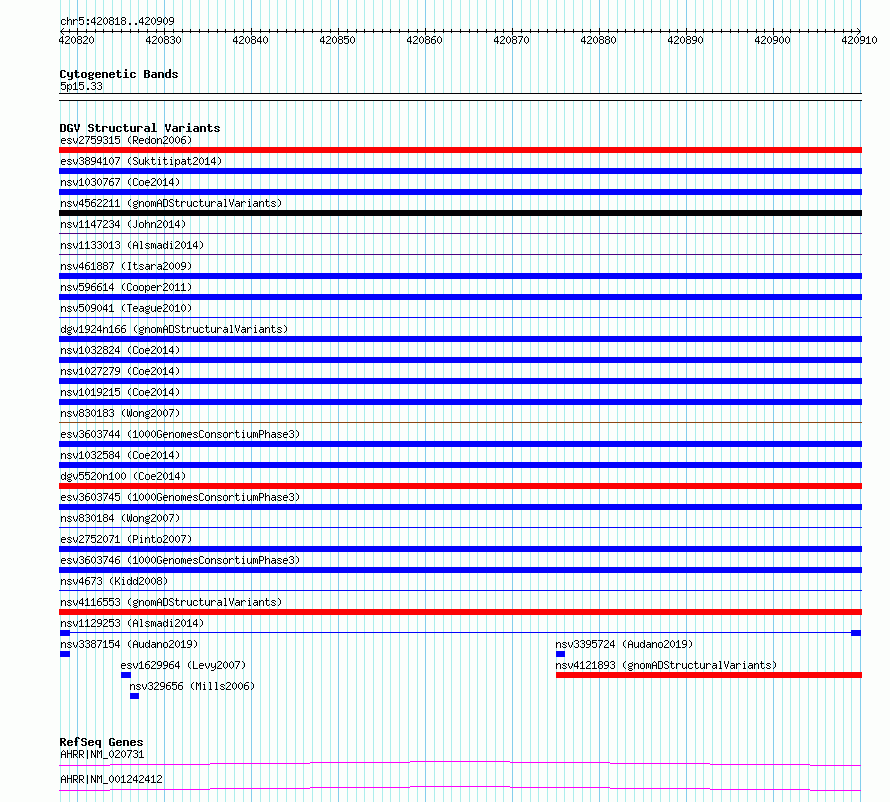Click the blue block under nsv3395724
Viewport: 890px width, 802px height.
[560, 654]
